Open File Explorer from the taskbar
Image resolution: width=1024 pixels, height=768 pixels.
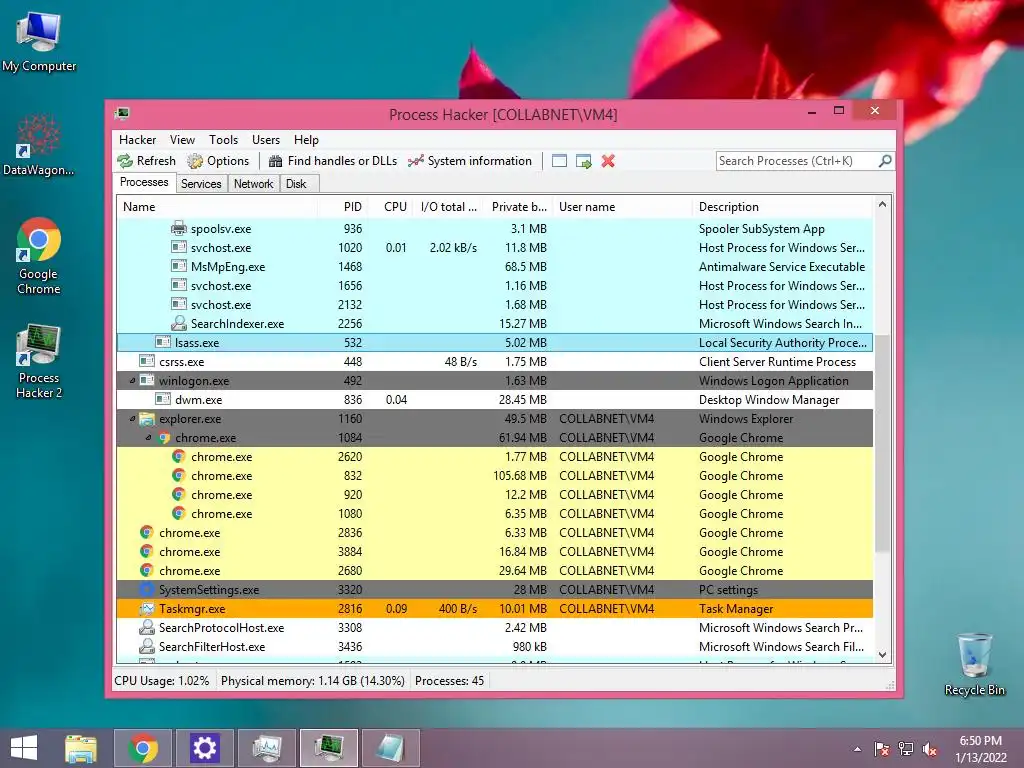coord(81,748)
